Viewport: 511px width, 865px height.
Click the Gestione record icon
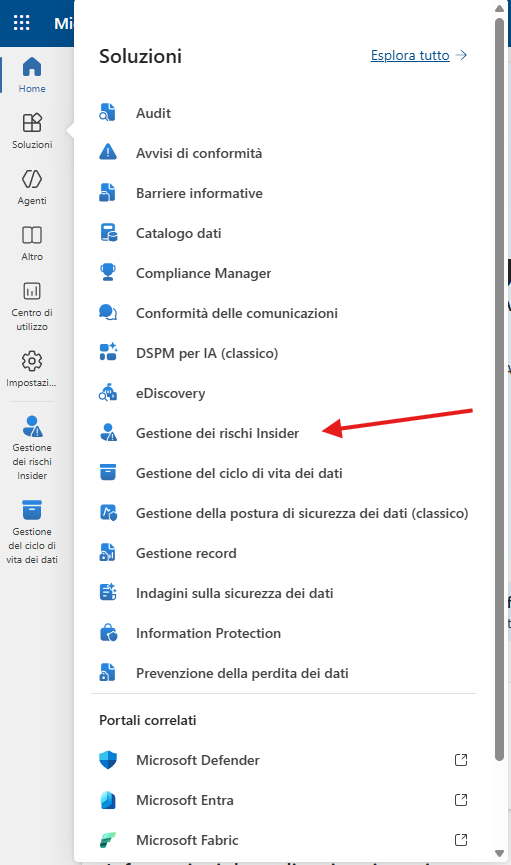pos(108,552)
